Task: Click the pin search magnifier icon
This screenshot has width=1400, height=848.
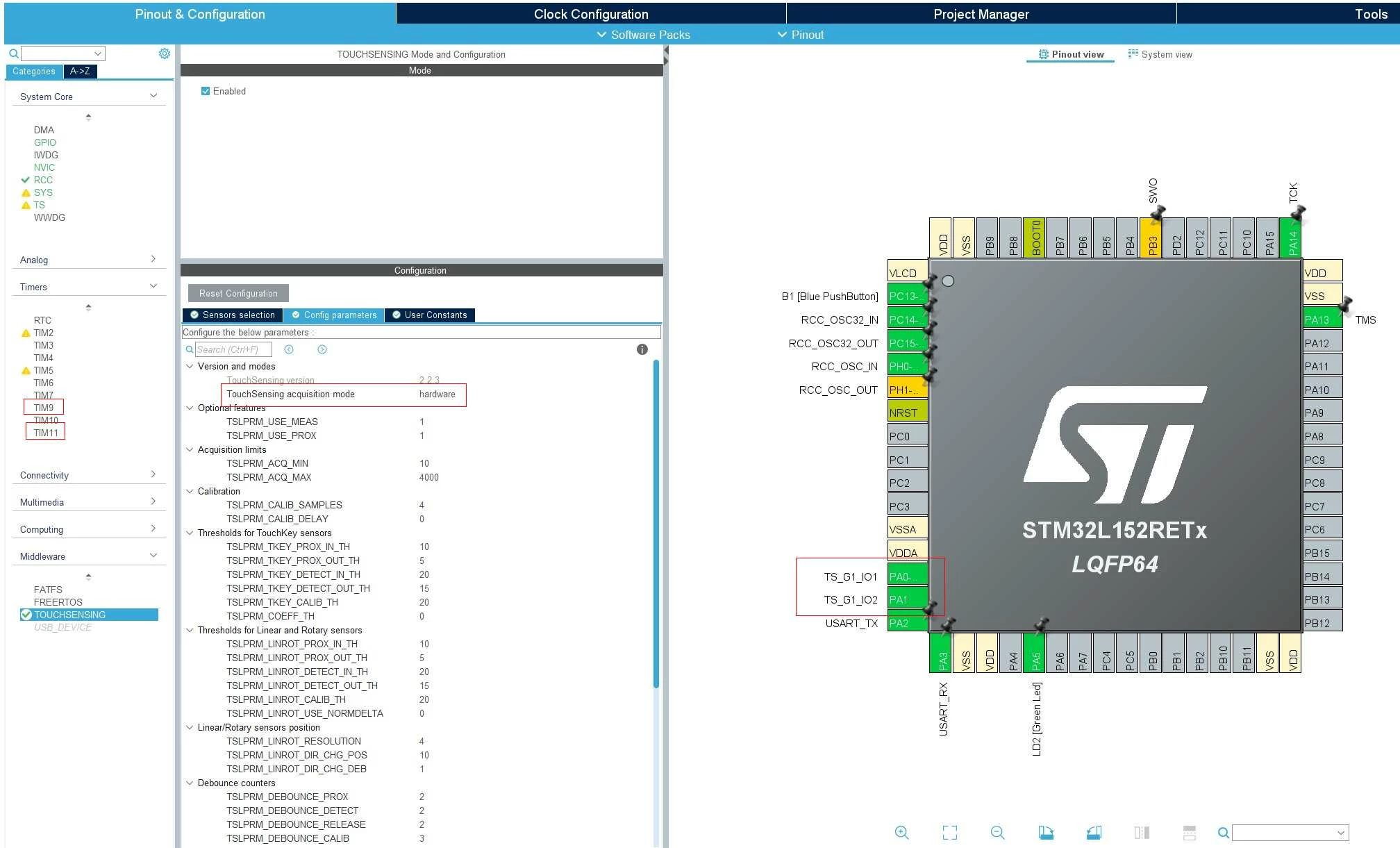Action: tap(1224, 833)
